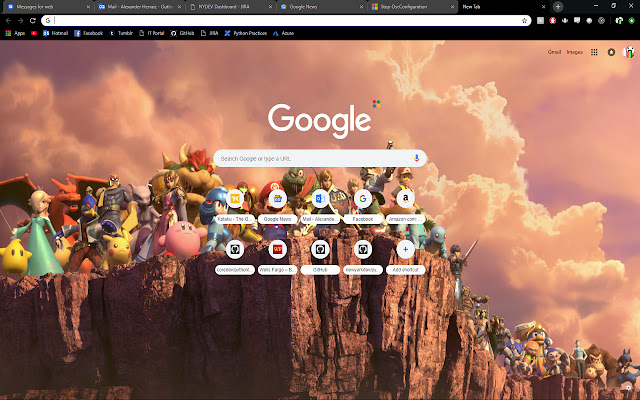Switch to the Messages for web tab

pos(46,7)
